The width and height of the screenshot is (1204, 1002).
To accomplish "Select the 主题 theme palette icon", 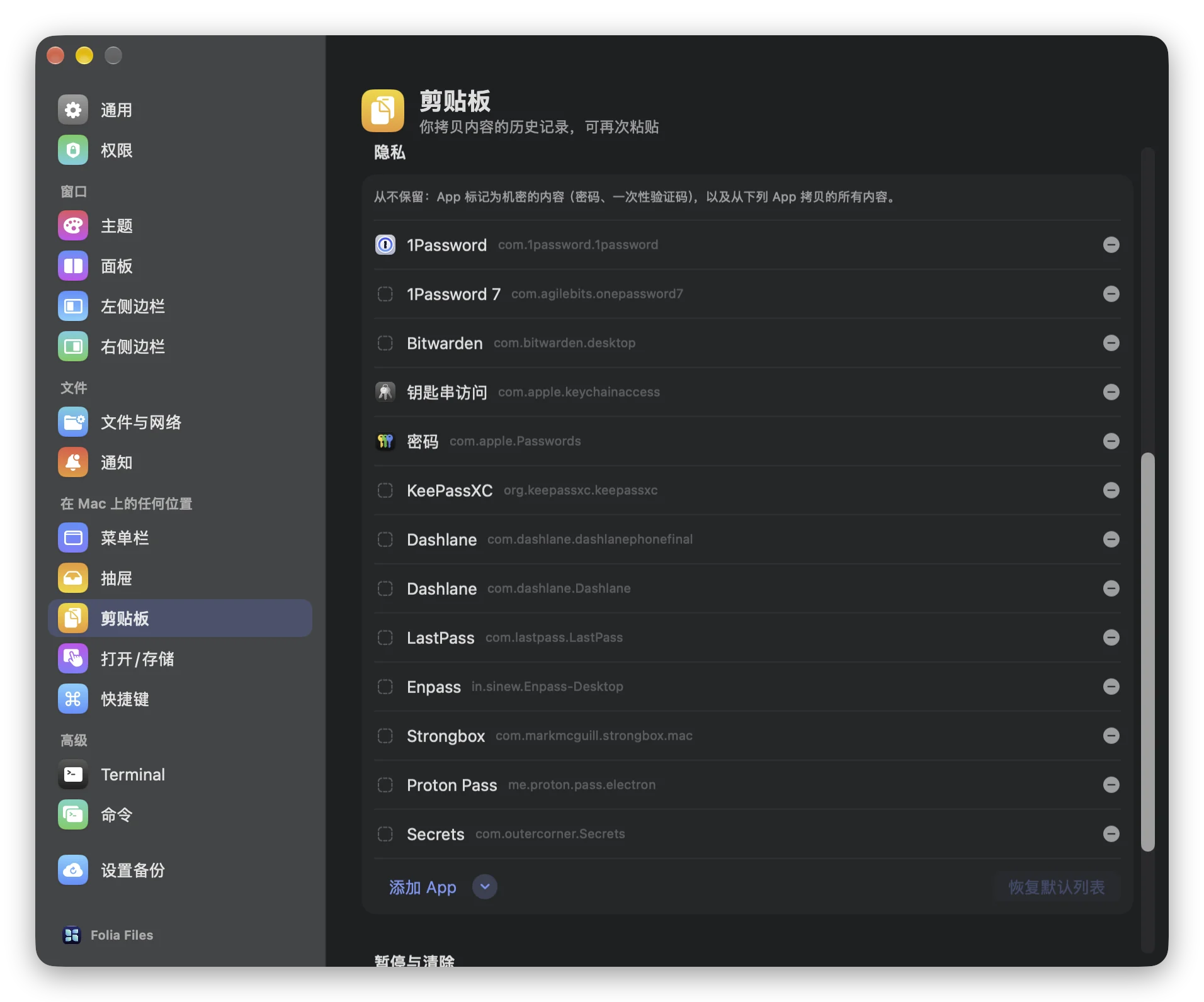I will coord(73,226).
